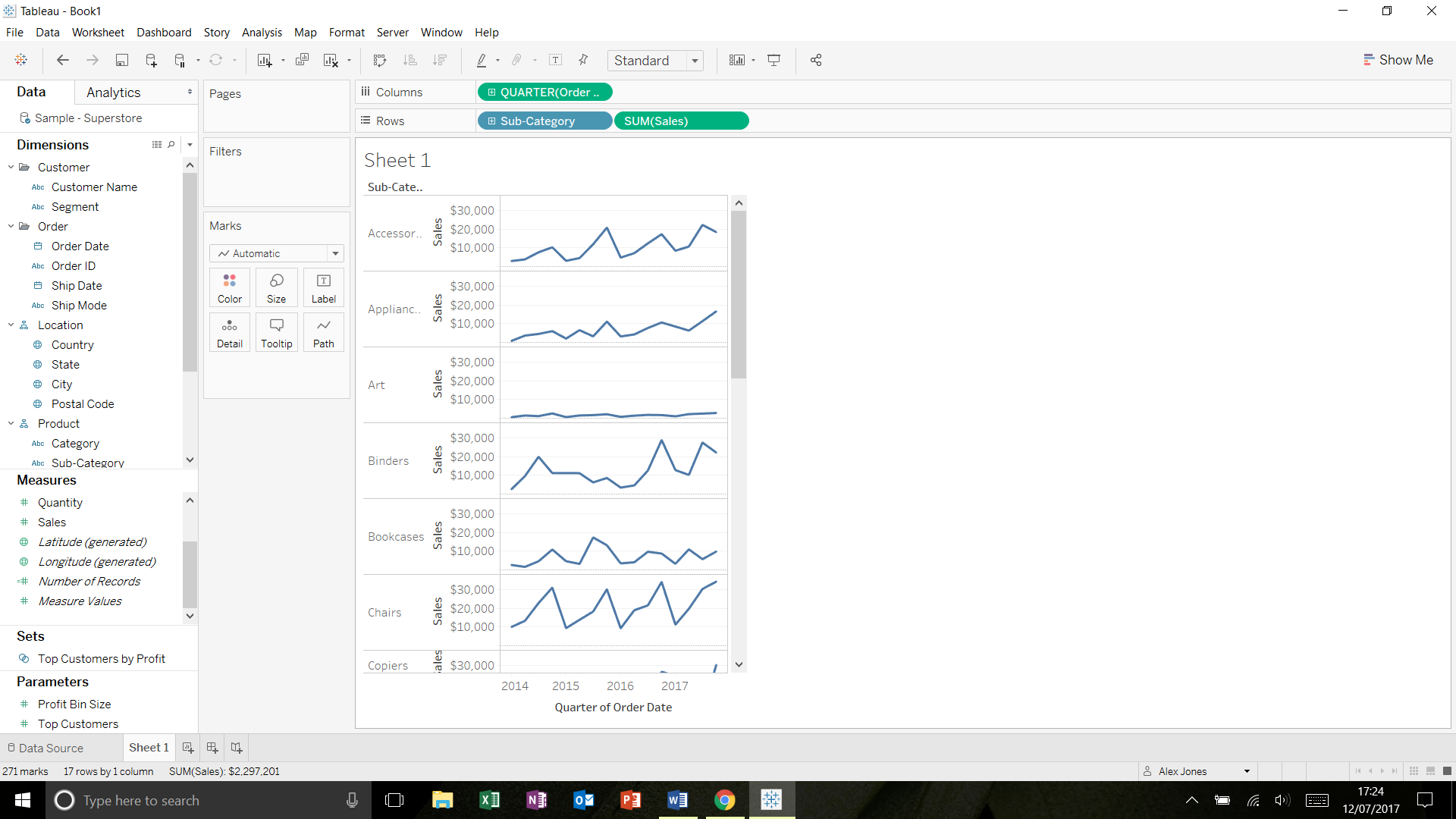
Task: Collapse the Location hierarchy
Action: tap(11, 325)
